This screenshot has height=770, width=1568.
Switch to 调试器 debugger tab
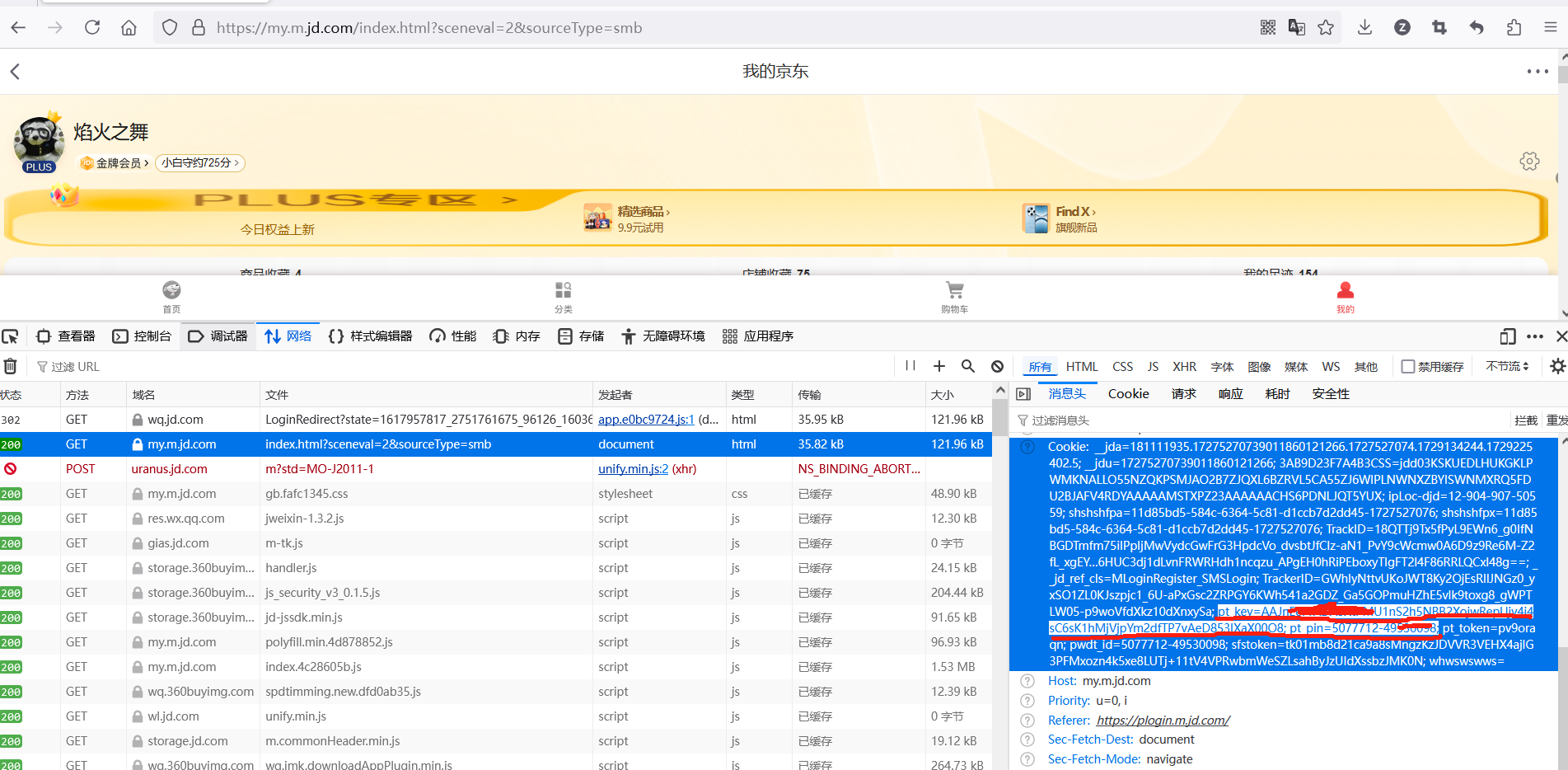point(218,336)
